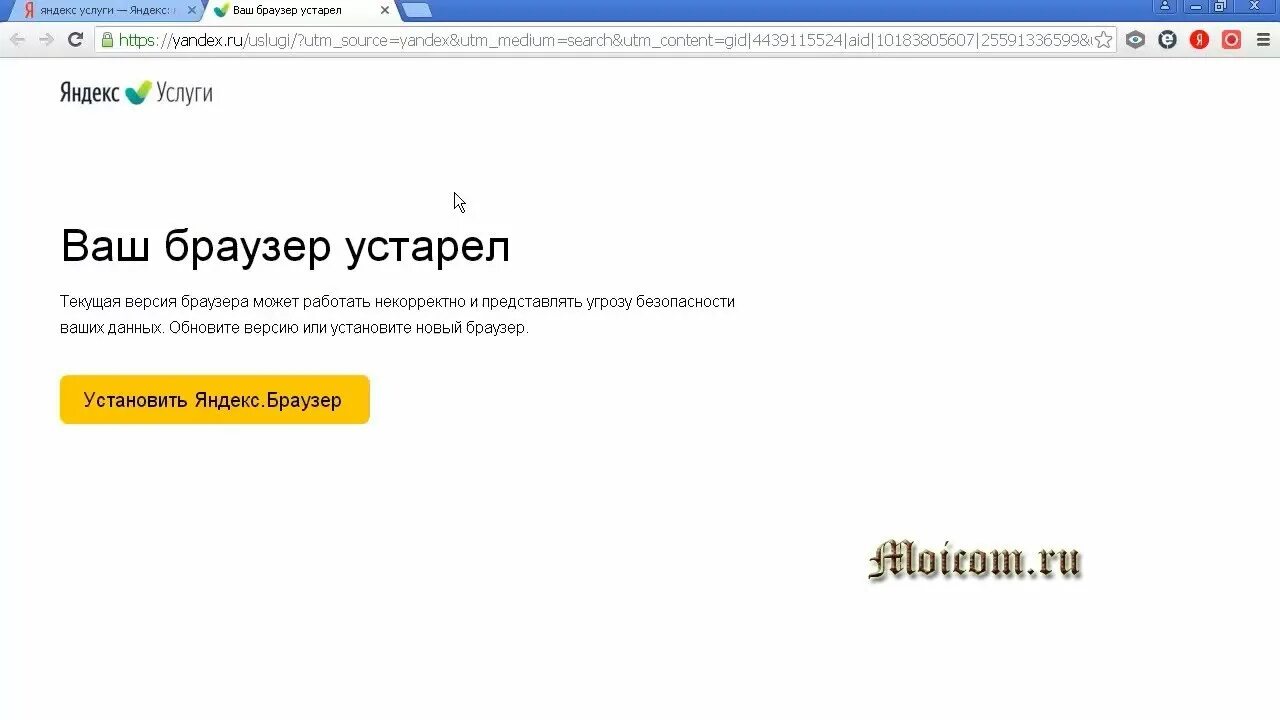1280x720 pixels.
Task: View the site's secure padlock information
Action: click(107, 40)
